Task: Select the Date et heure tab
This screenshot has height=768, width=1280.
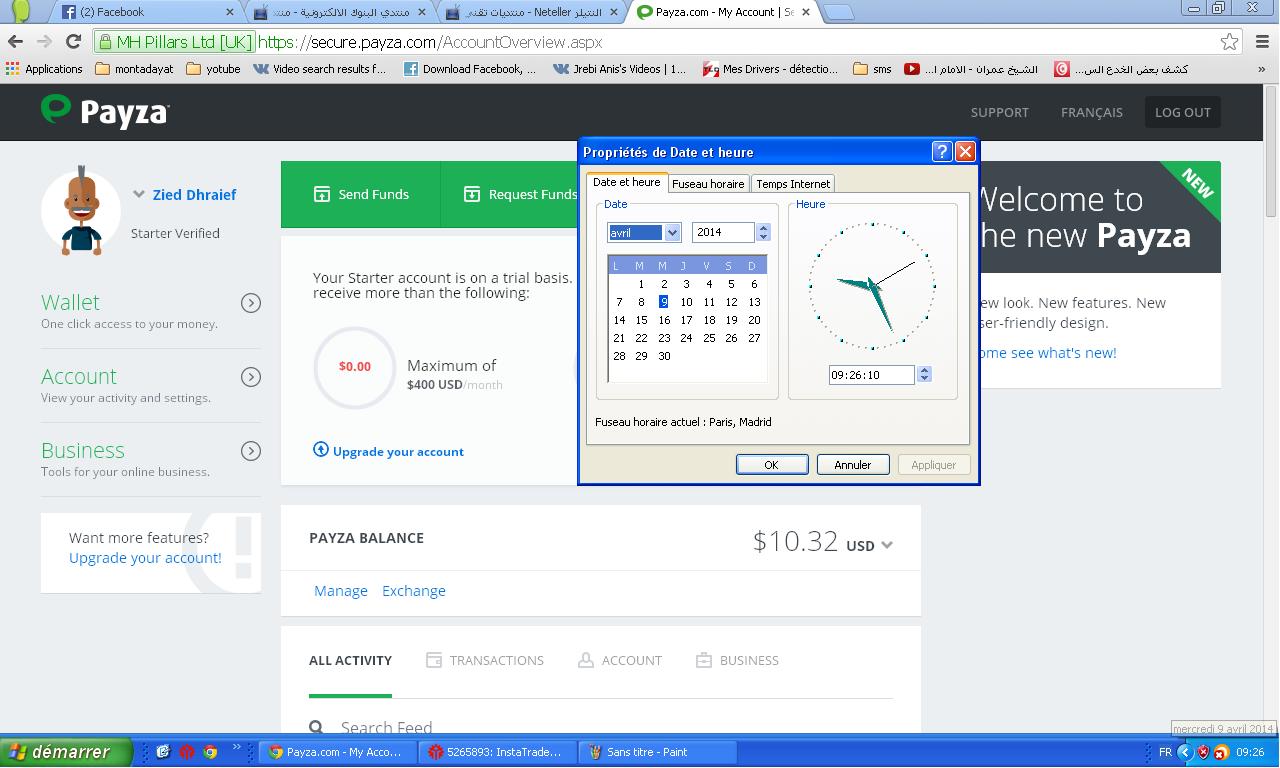Action: pyautogui.click(x=627, y=182)
